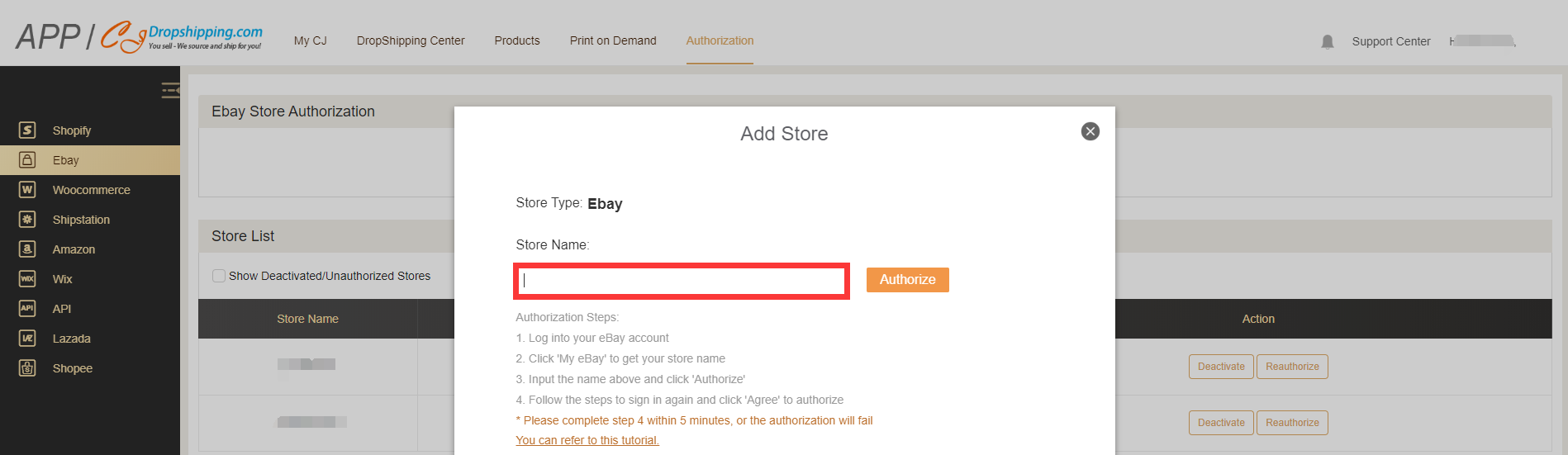1568x455 pixels.
Task: Click the Shopee bag icon
Action: tap(27, 368)
